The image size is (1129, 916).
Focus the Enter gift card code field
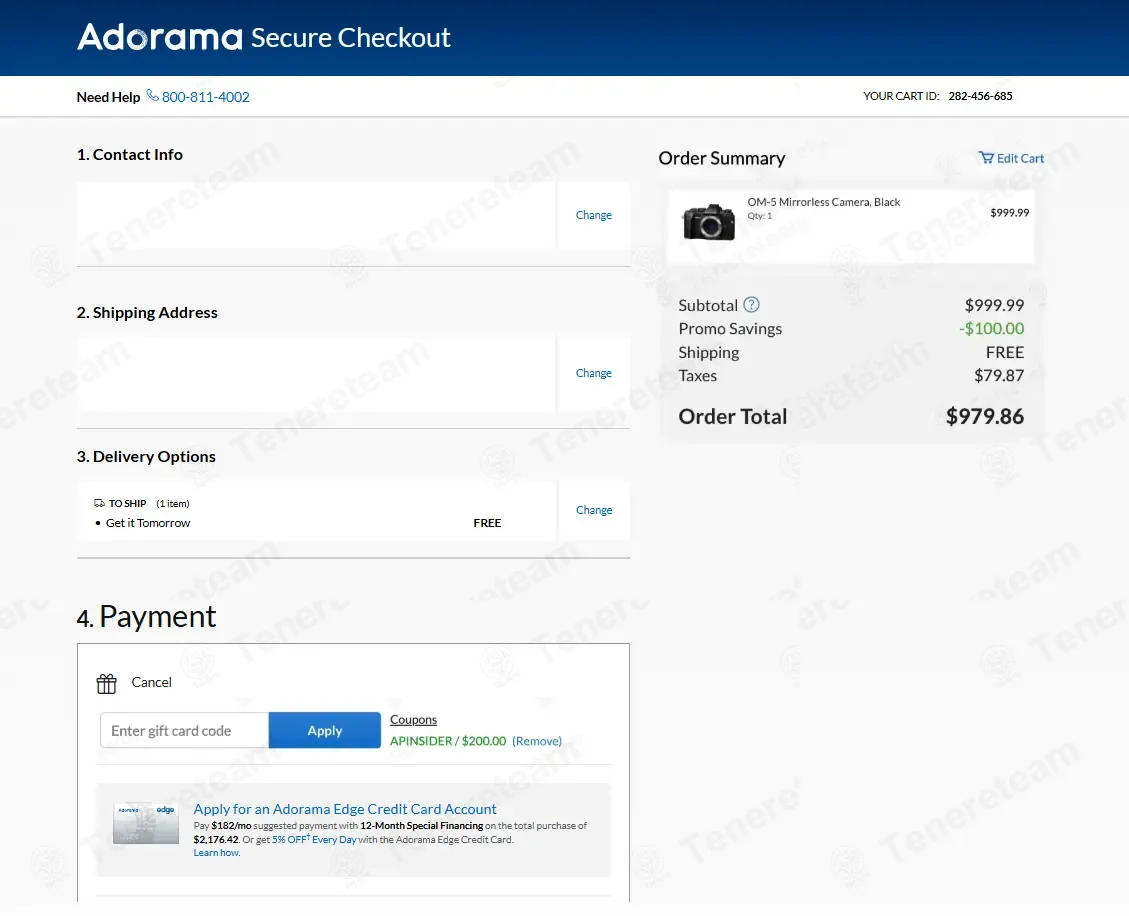pyautogui.click(x=184, y=730)
